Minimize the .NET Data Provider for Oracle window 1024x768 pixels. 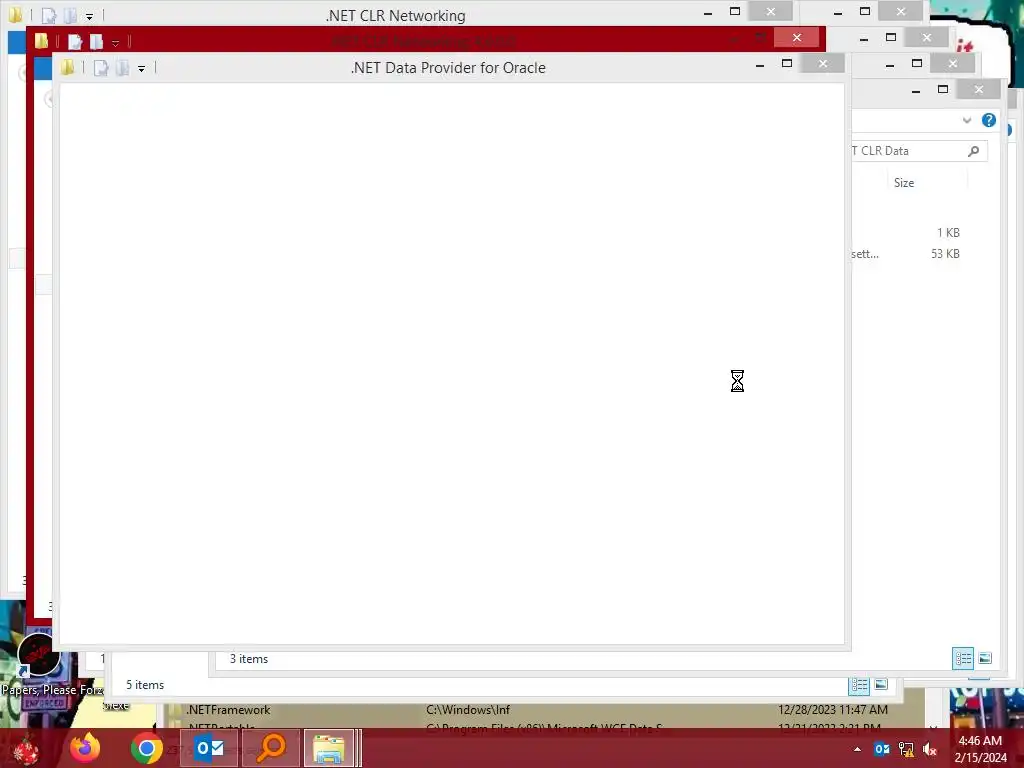[760, 64]
